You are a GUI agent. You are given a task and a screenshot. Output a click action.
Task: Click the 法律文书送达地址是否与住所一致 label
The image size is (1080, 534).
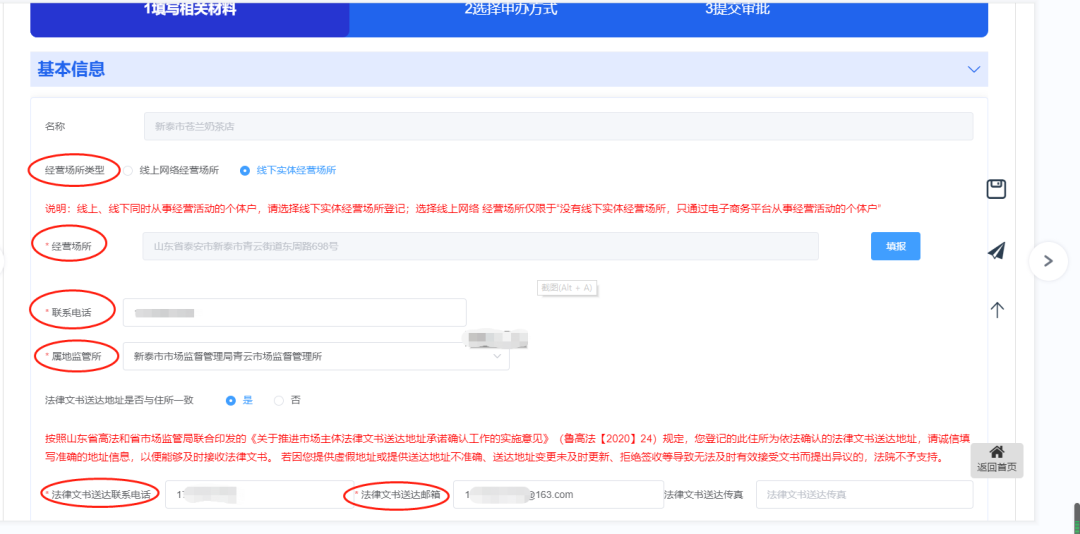pos(119,400)
